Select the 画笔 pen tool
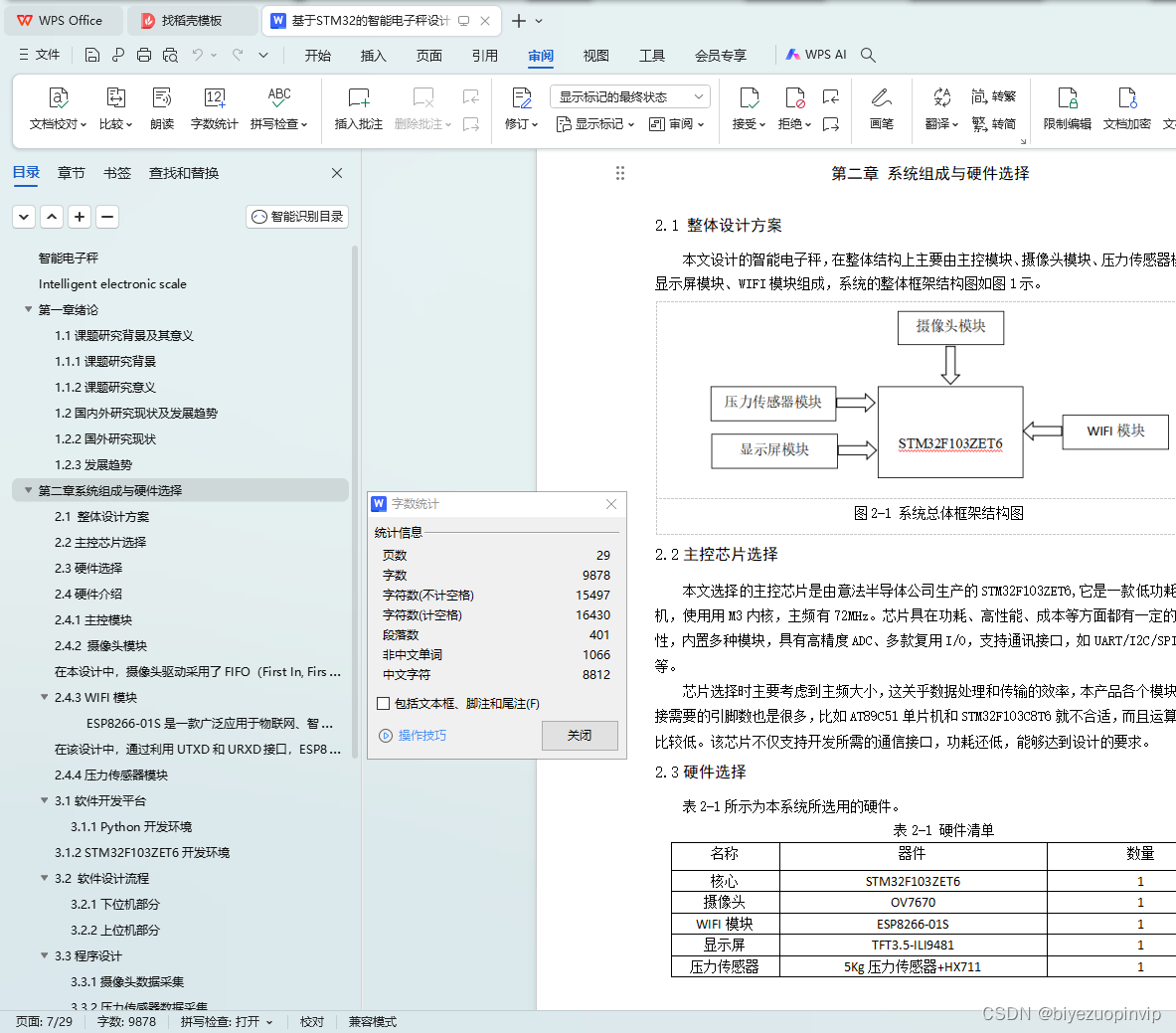 pyautogui.click(x=881, y=108)
